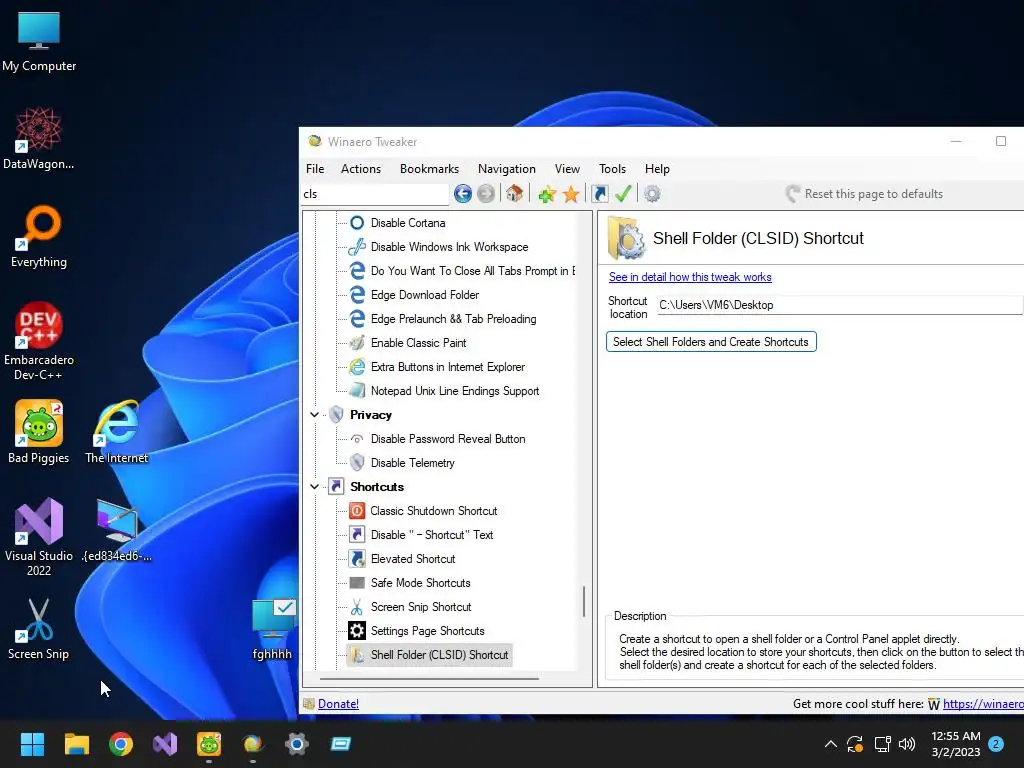Select the {ed834ed6- desktop icon
The image size is (1024, 768).
click(117, 530)
